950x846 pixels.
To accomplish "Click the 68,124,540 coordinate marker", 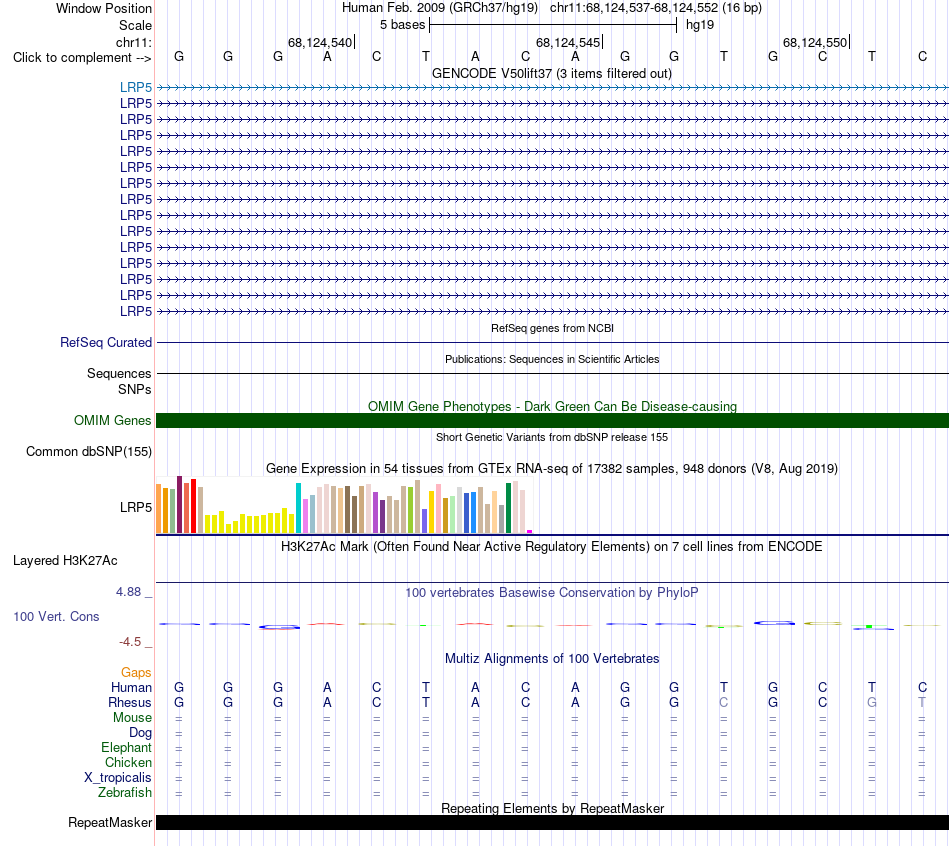I will (320, 42).
